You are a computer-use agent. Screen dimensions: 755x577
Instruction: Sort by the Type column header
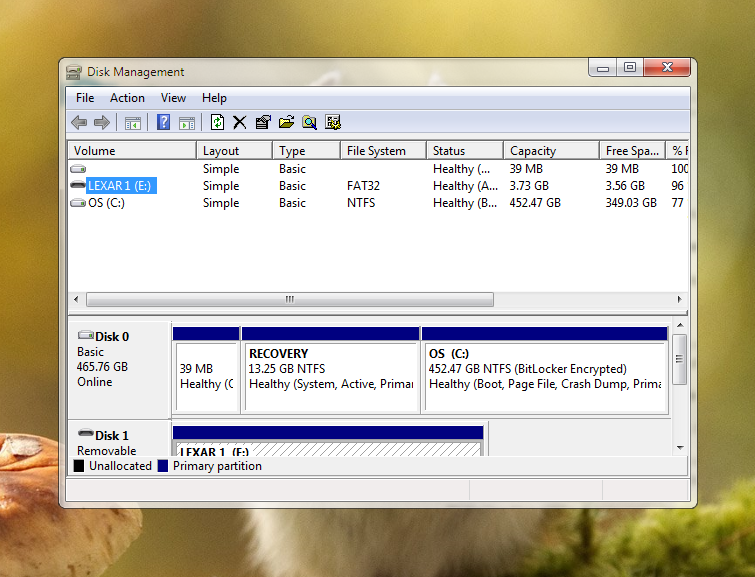pos(307,150)
